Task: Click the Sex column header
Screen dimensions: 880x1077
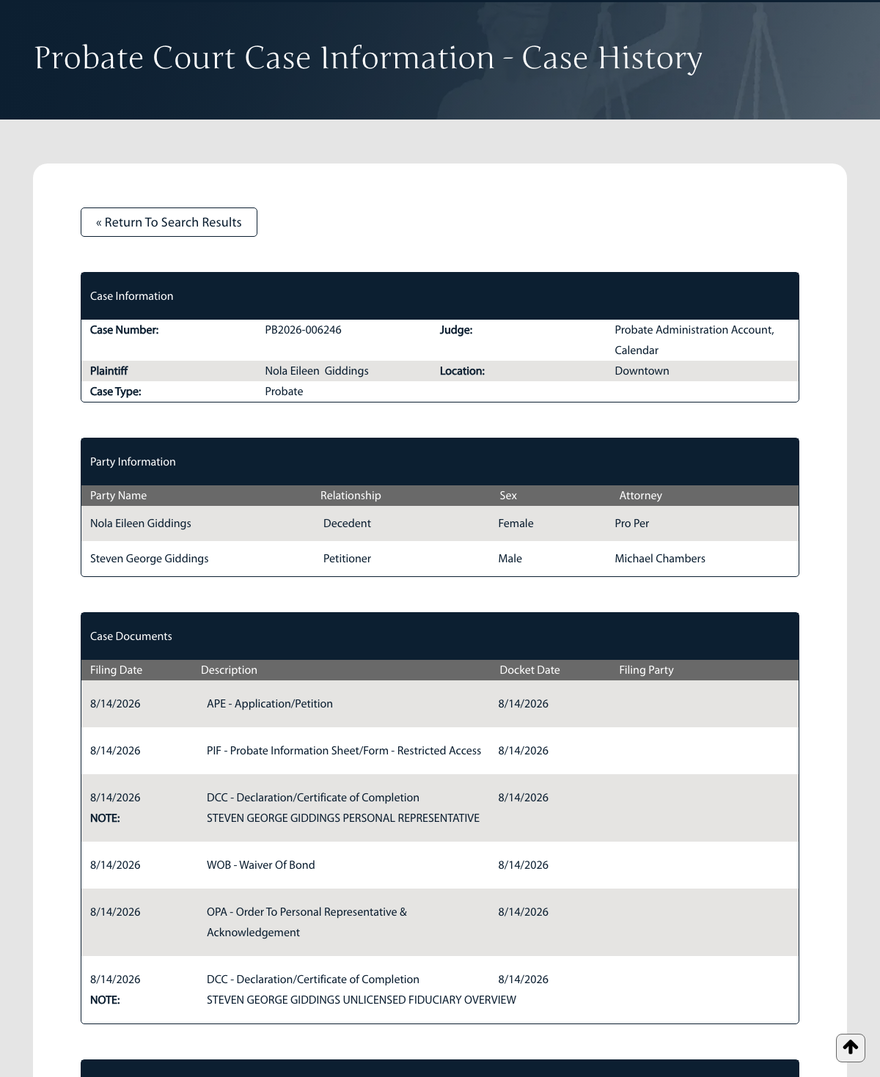Action: tap(508, 495)
